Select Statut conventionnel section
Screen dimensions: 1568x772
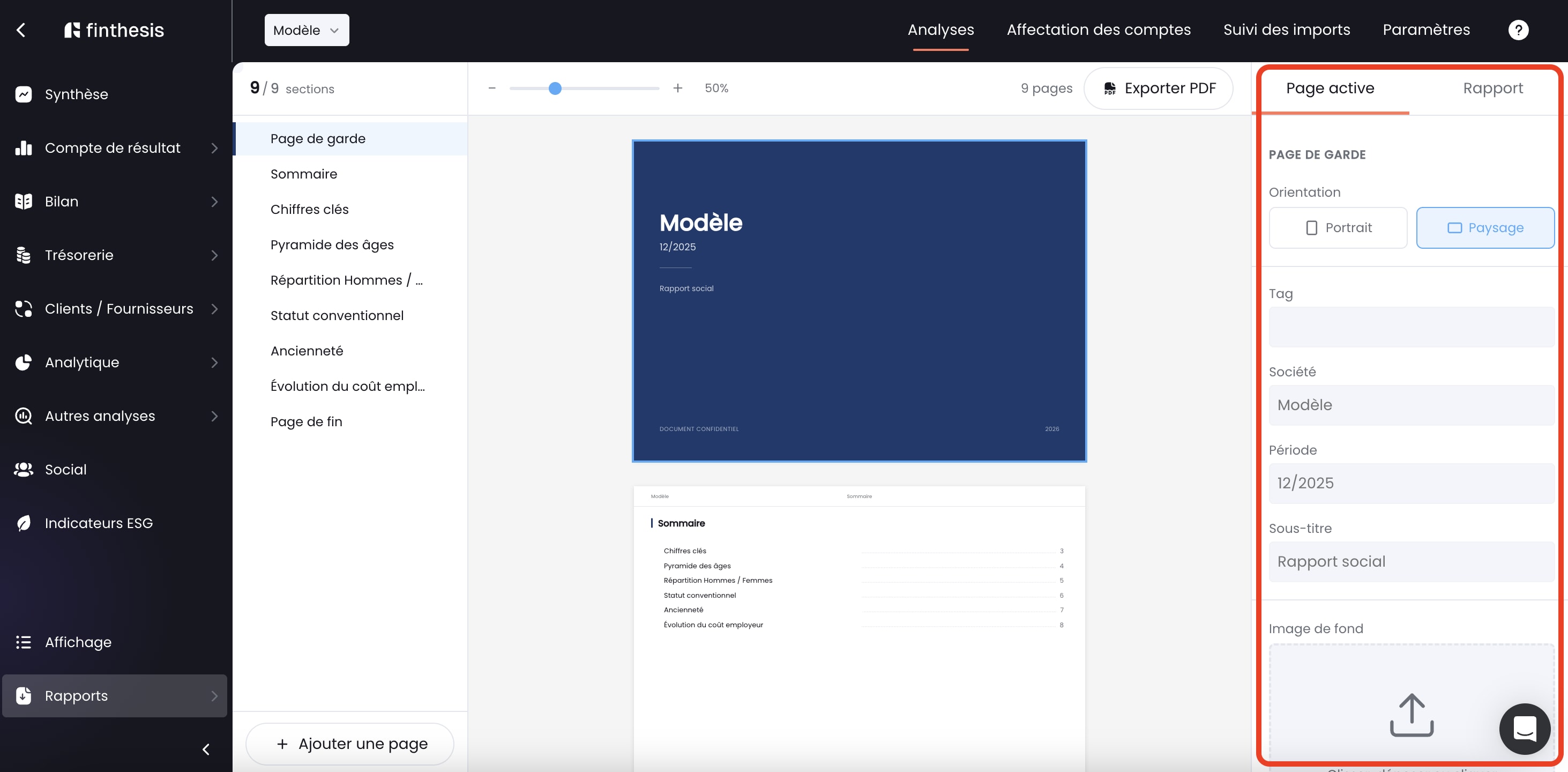[x=350, y=315]
